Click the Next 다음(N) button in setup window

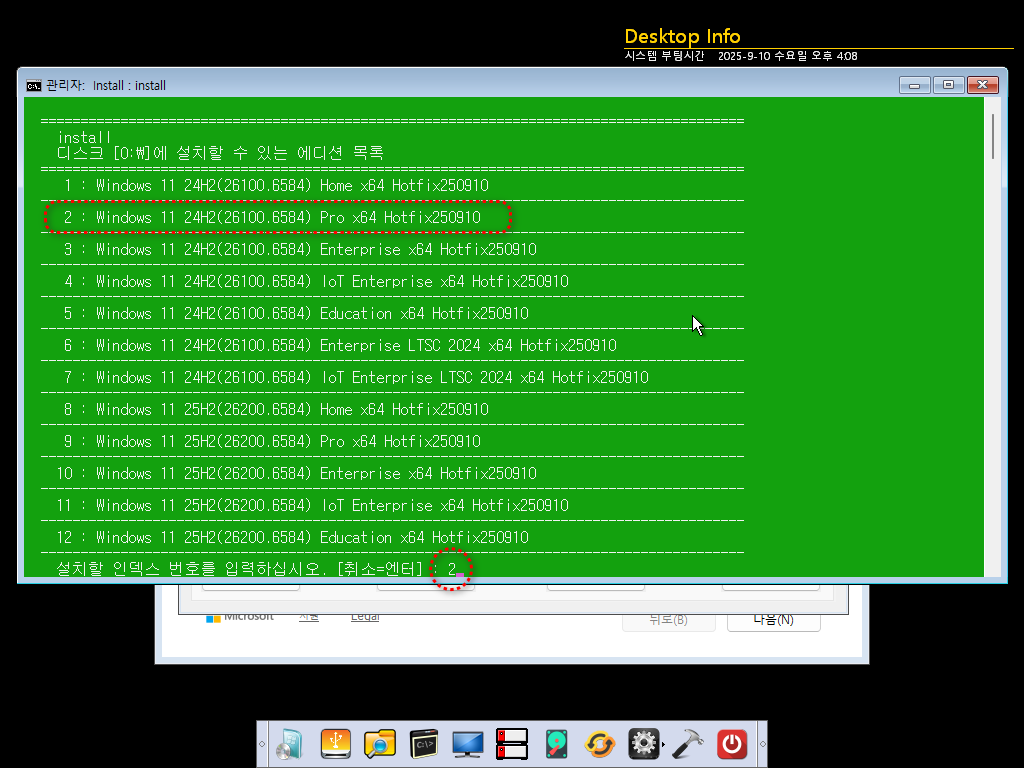pos(773,619)
